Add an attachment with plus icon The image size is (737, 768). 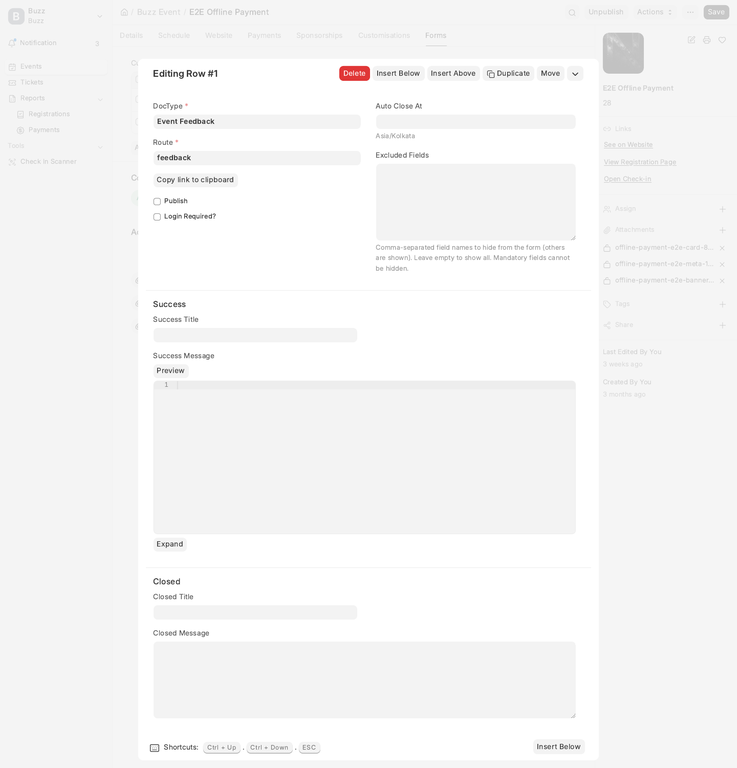[722, 230]
